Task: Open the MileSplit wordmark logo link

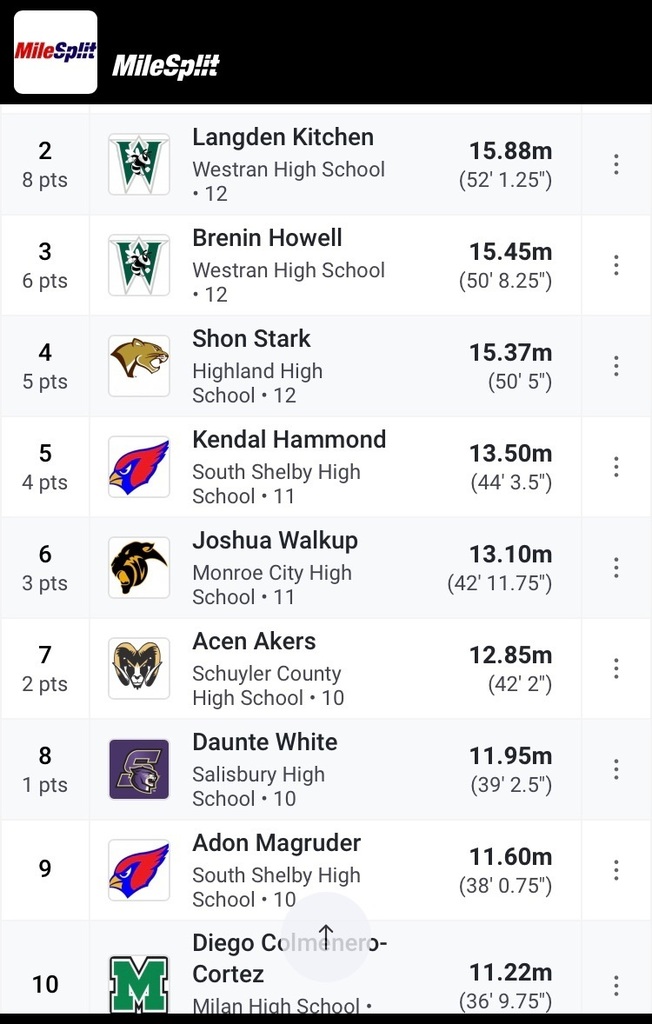Action: pos(166,66)
